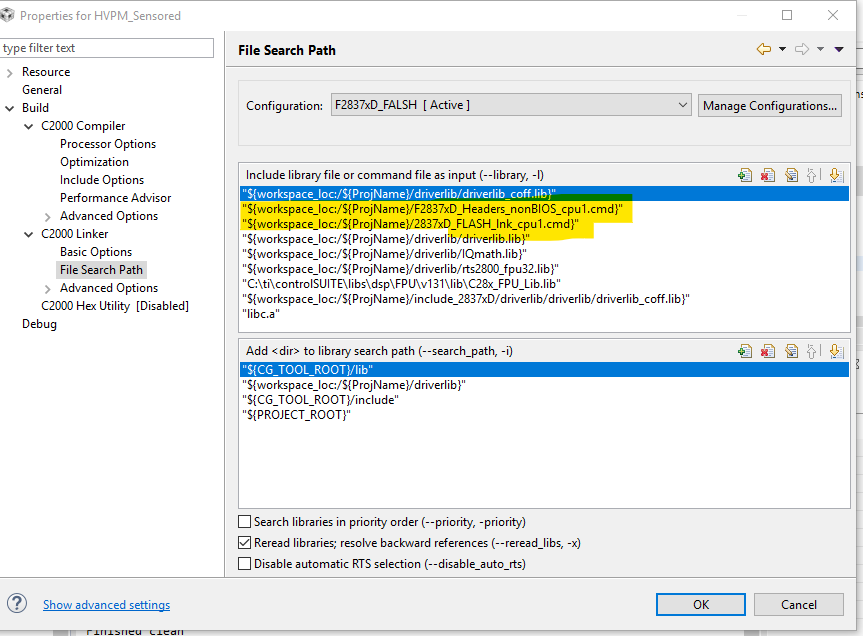Open the Configuration dropdown

tap(510, 105)
